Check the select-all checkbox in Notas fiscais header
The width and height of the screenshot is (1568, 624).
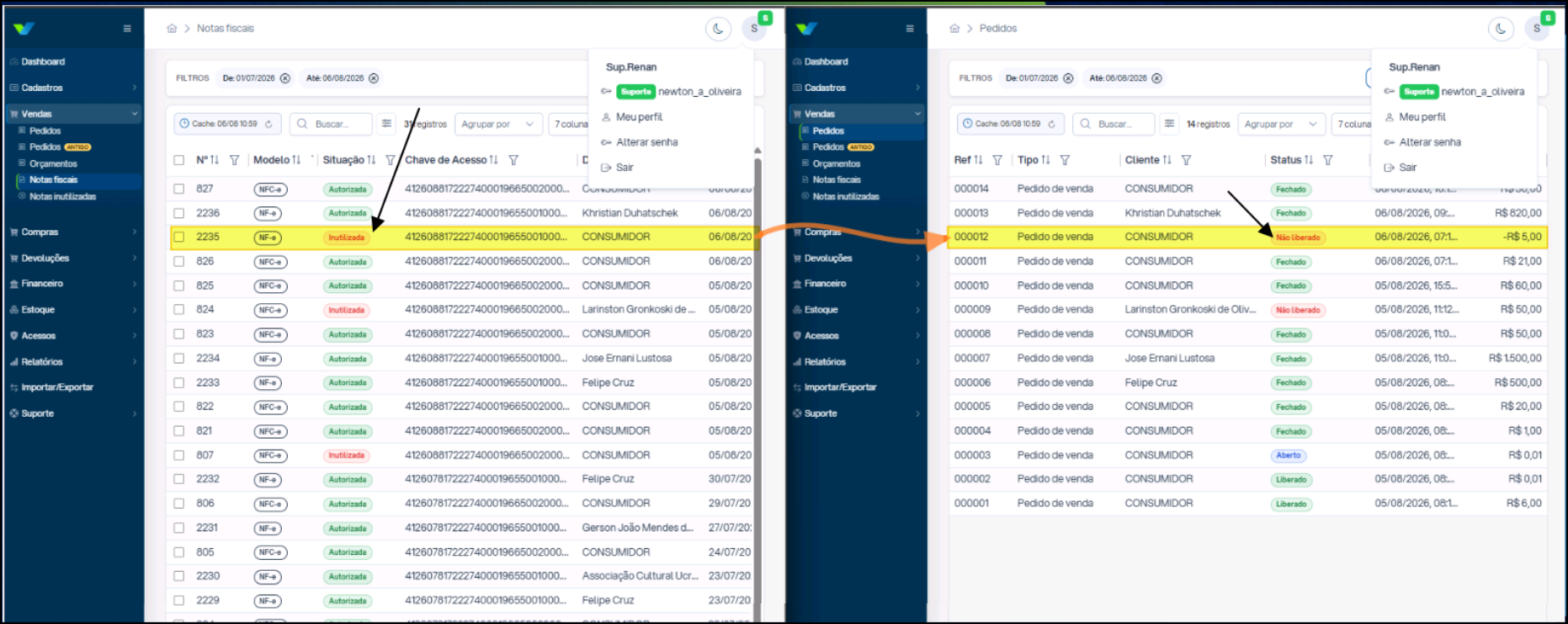point(179,160)
